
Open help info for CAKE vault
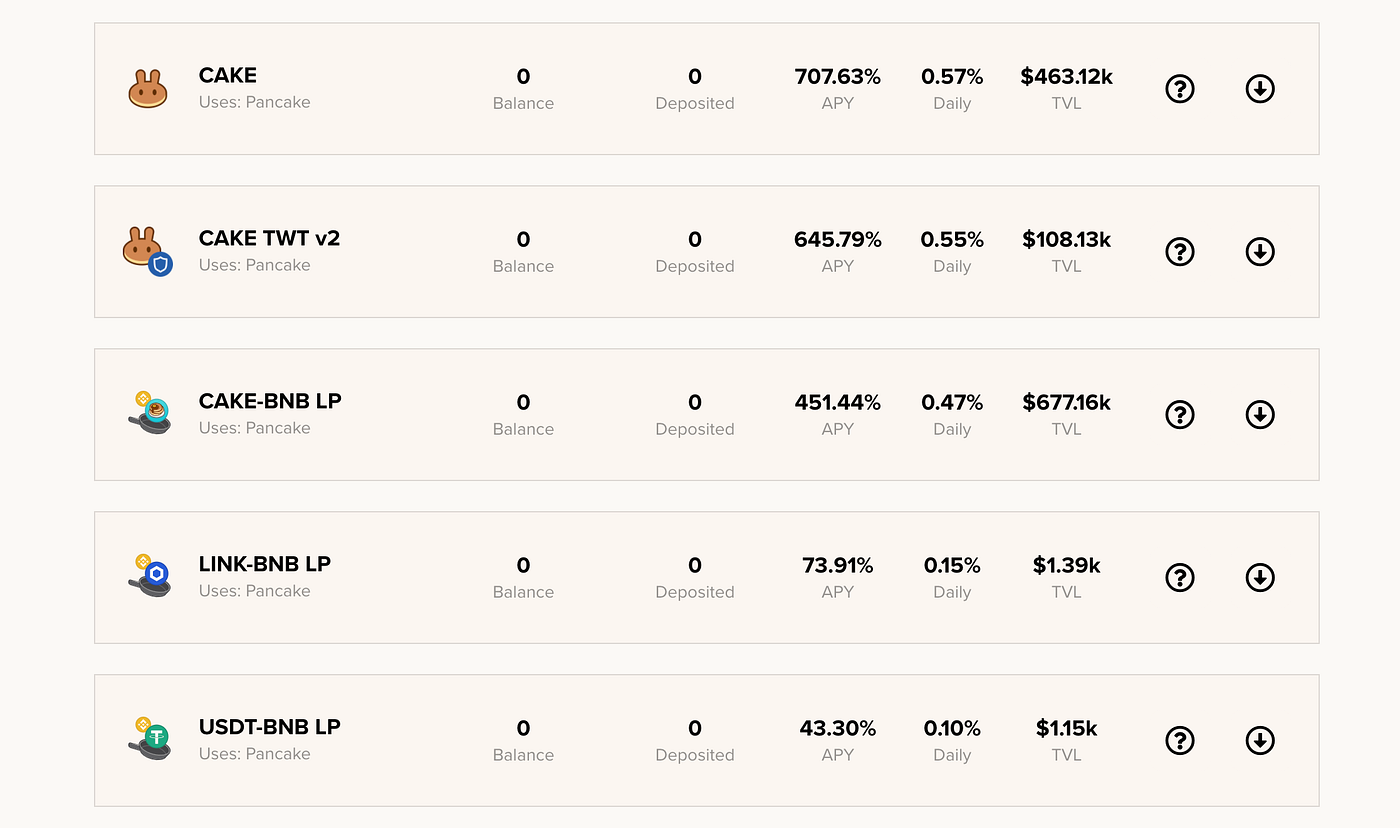1180,89
